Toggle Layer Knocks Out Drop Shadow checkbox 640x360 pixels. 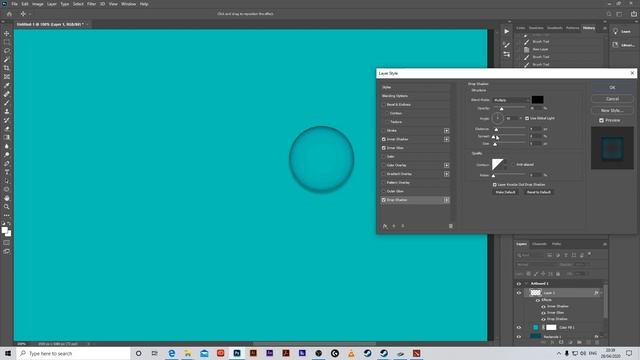pos(495,184)
